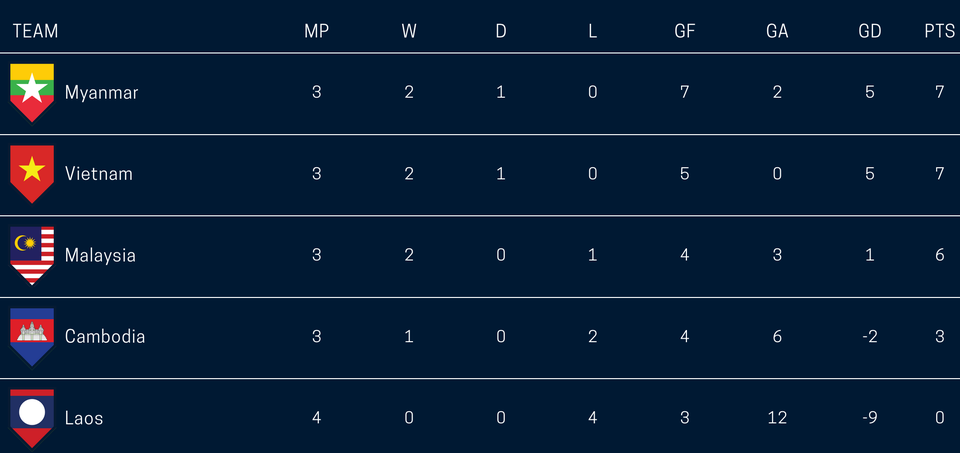The width and height of the screenshot is (960, 453).
Task: Select the Malaysia team name
Action: (x=100, y=255)
